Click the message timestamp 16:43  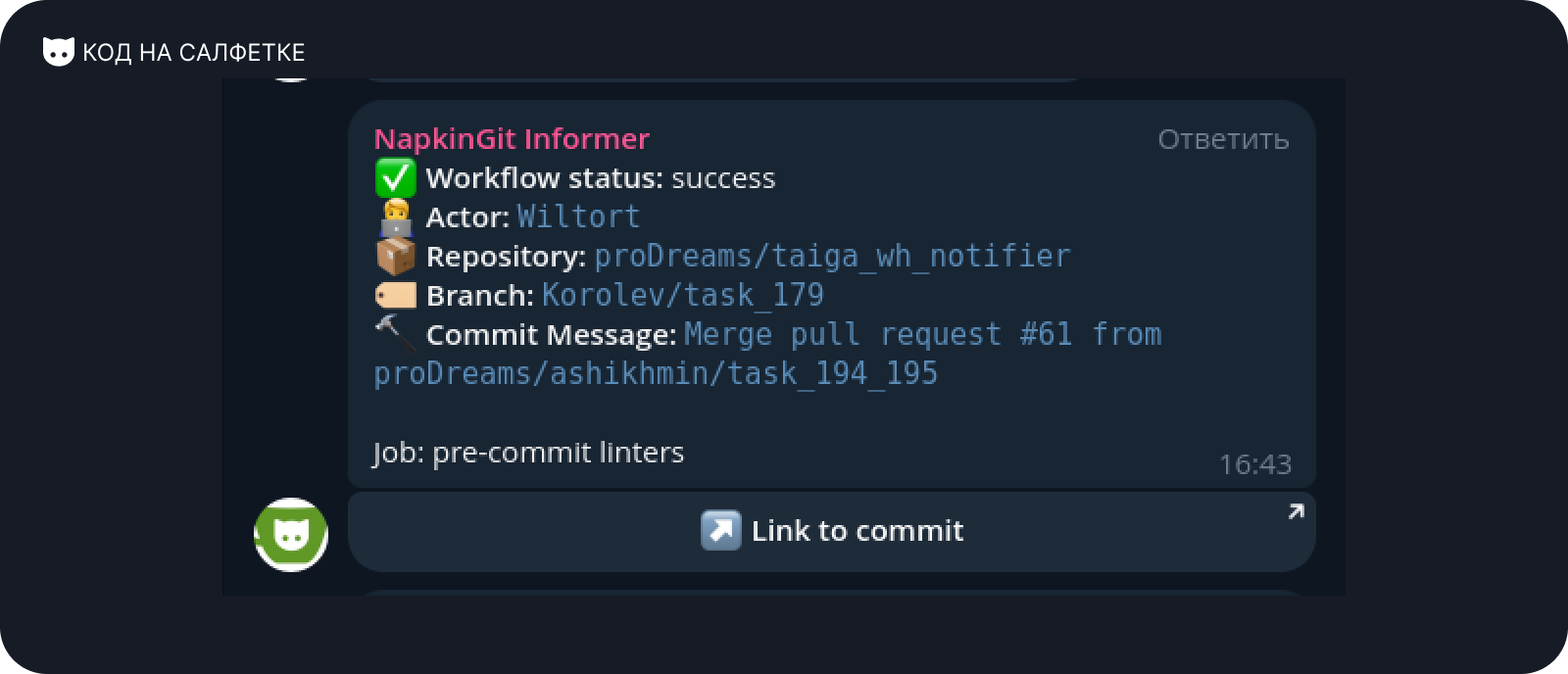pyautogui.click(x=1255, y=464)
